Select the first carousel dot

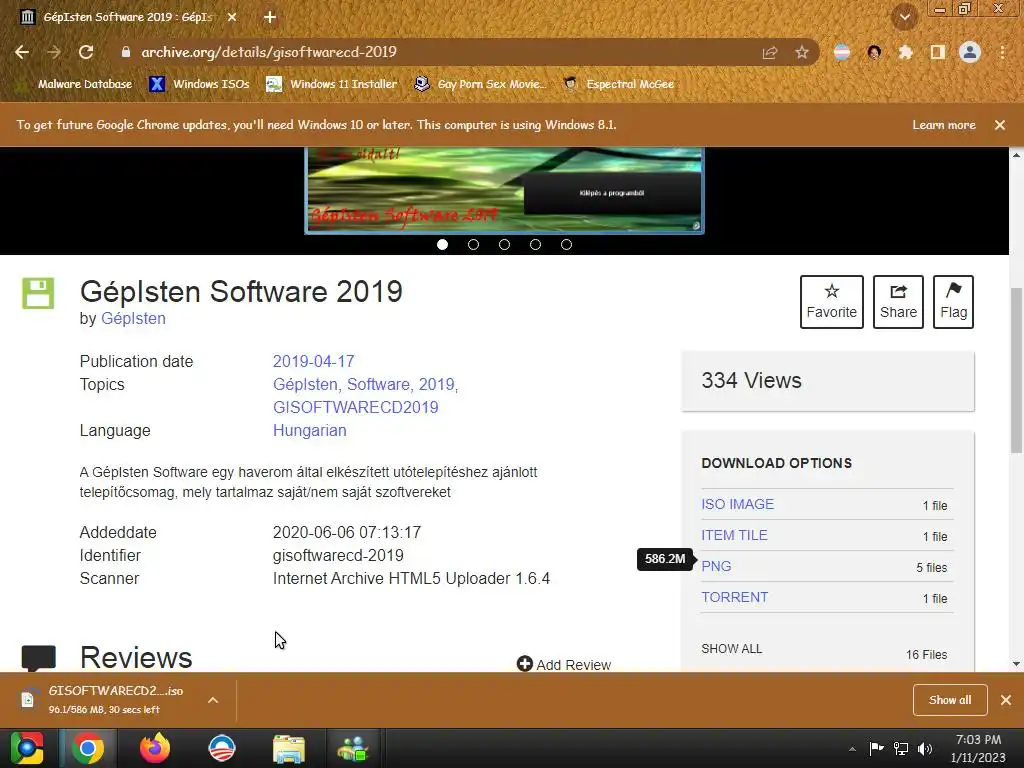click(x=442, y=244)
